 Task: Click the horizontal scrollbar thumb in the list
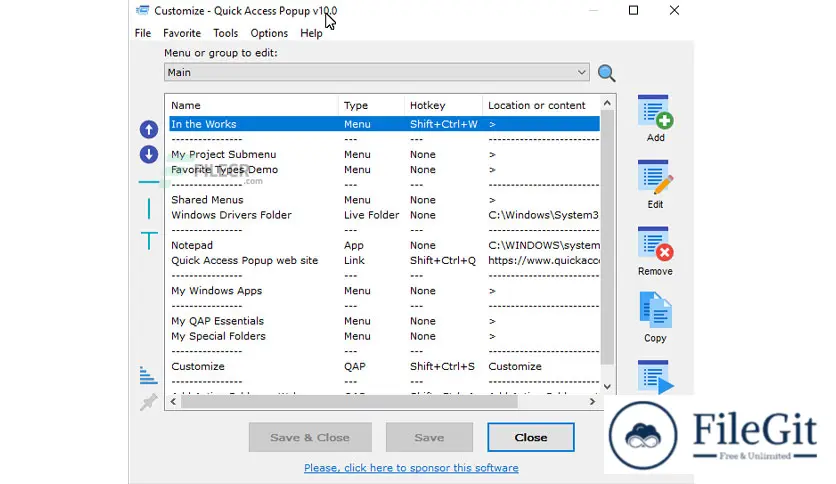click(x=349, y=402)
